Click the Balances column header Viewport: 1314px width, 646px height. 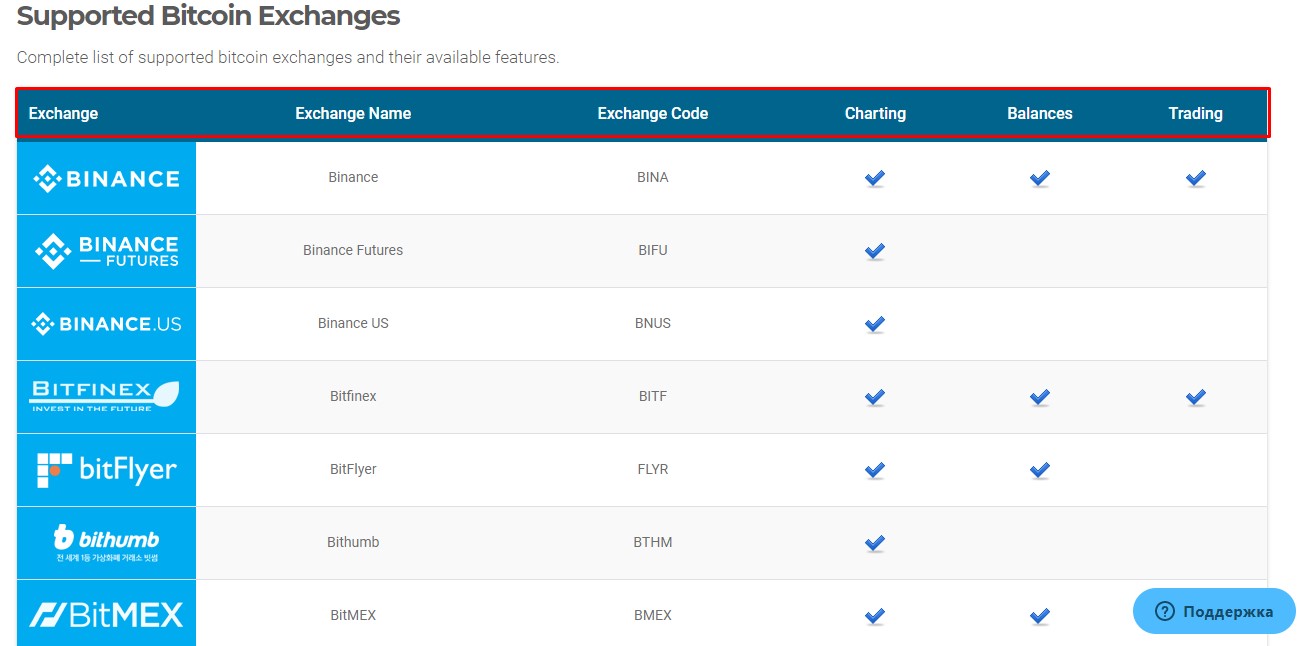pyautogui.click(x=1040, y=113)
